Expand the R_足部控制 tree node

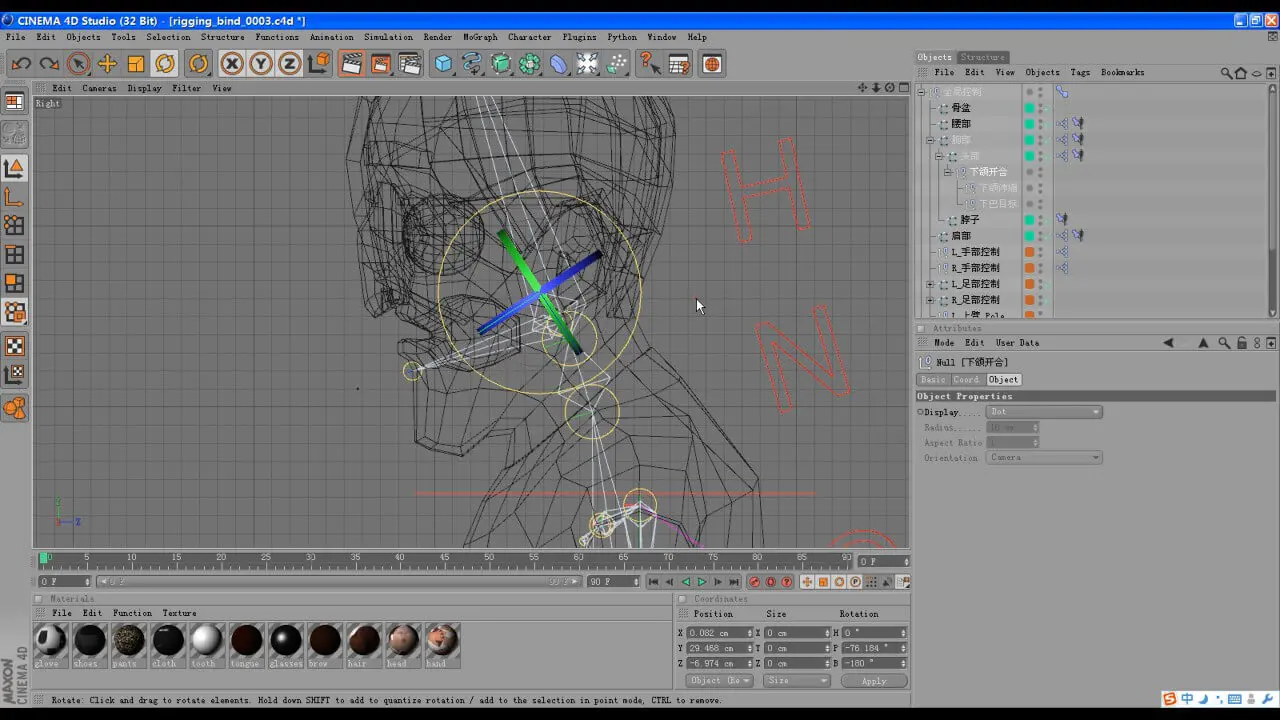point(930,300)
